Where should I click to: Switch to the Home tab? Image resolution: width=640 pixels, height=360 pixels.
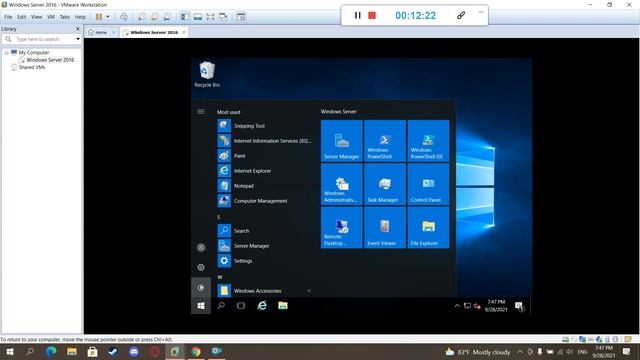[100, 32]
